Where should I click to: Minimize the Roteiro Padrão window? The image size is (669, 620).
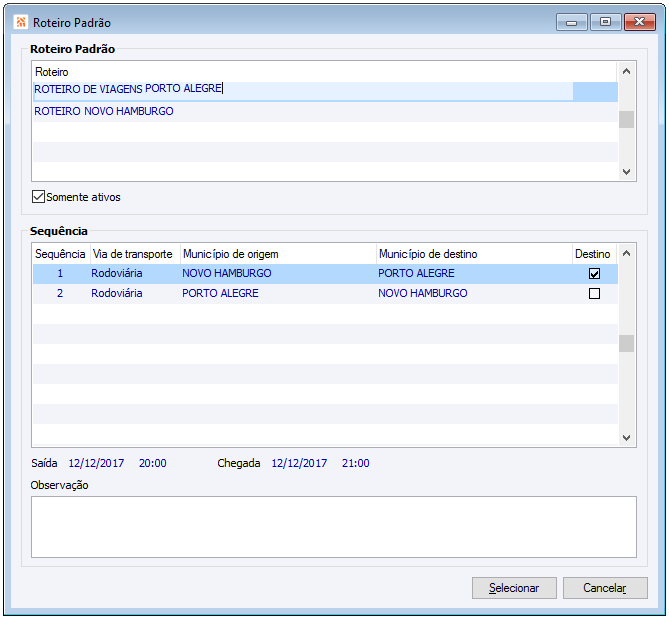[572, 22]
